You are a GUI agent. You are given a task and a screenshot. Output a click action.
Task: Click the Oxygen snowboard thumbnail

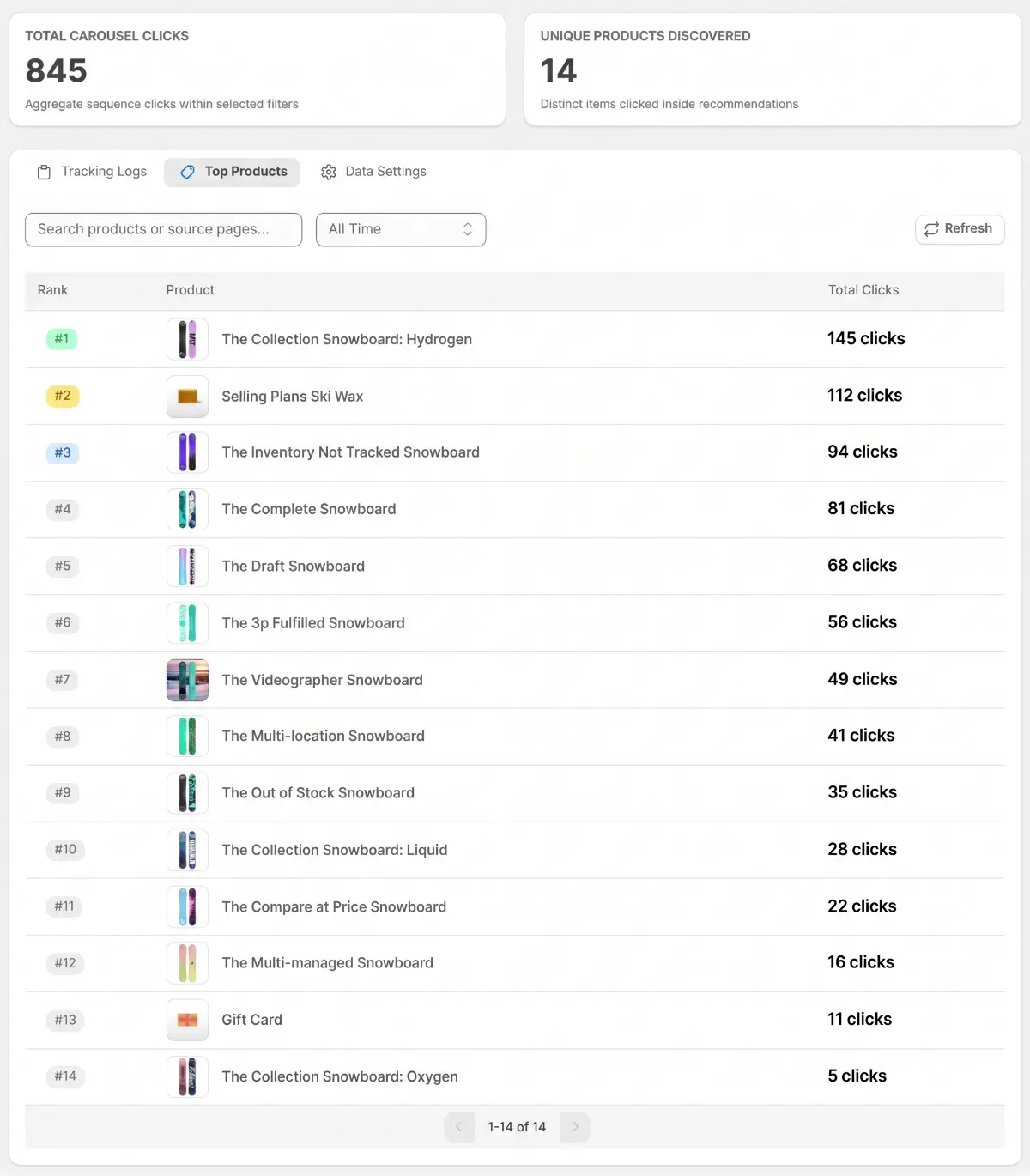(x=187, y=1076)
